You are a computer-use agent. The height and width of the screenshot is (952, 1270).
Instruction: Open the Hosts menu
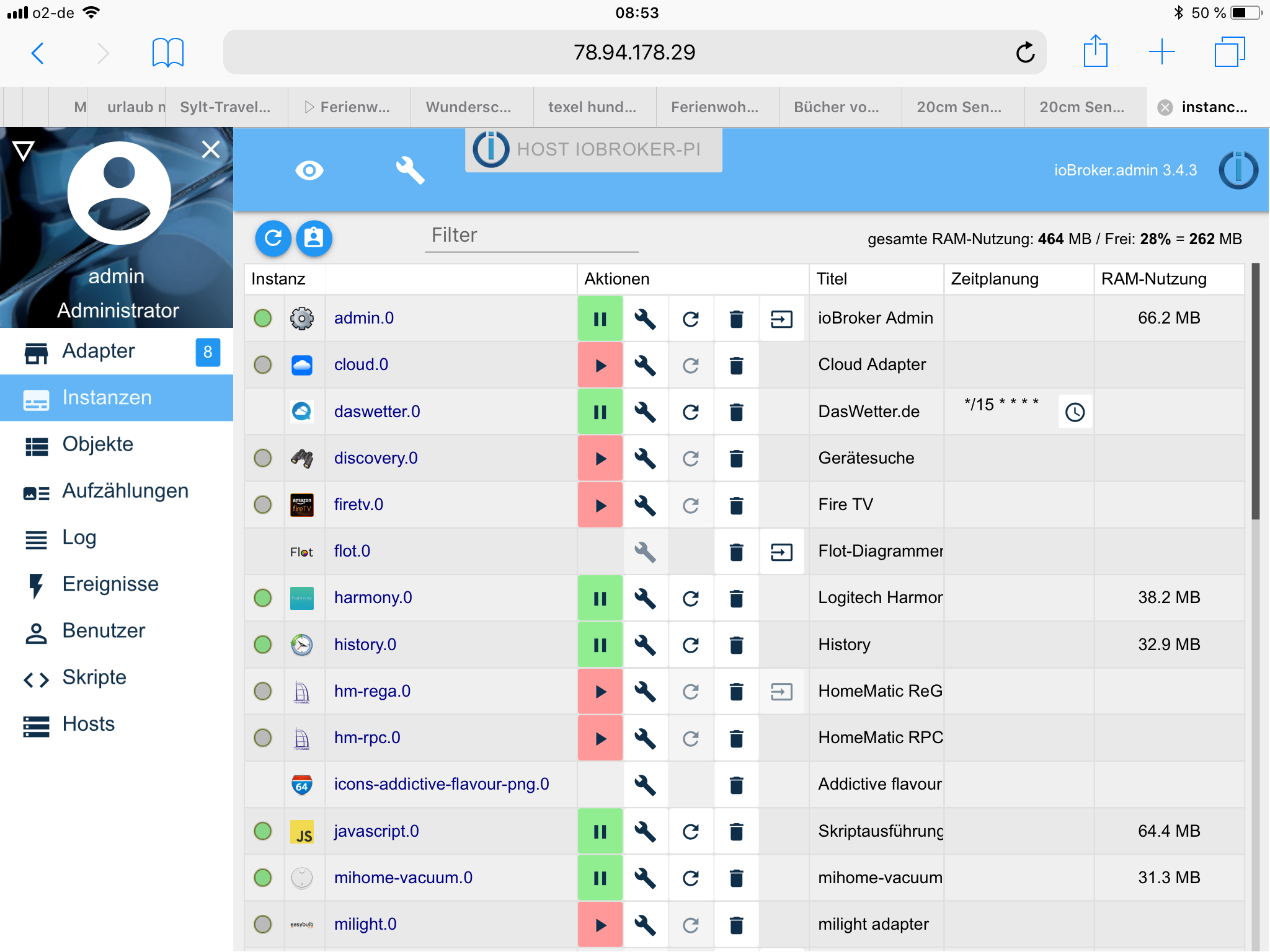117,724
